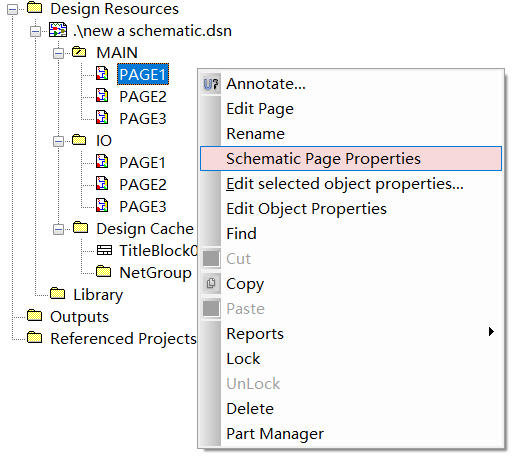Choose Annotate... from context menu
The height and width of the screenshot is (469, 525).
click(266, 84)
